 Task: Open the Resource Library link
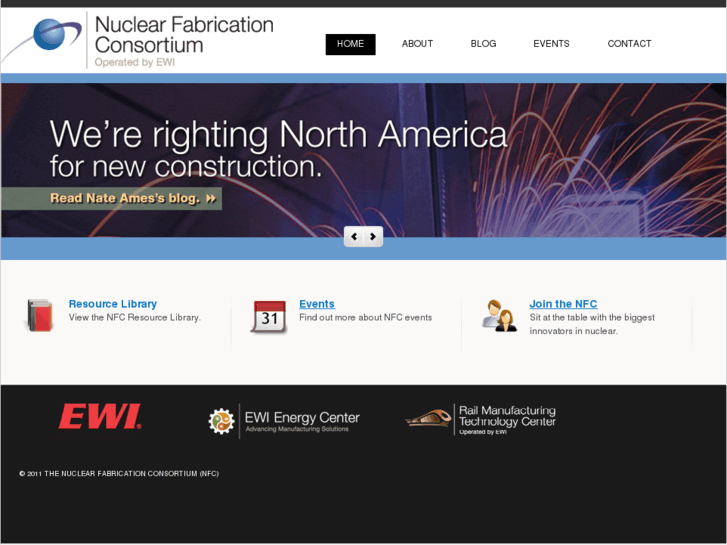point(113,304)
